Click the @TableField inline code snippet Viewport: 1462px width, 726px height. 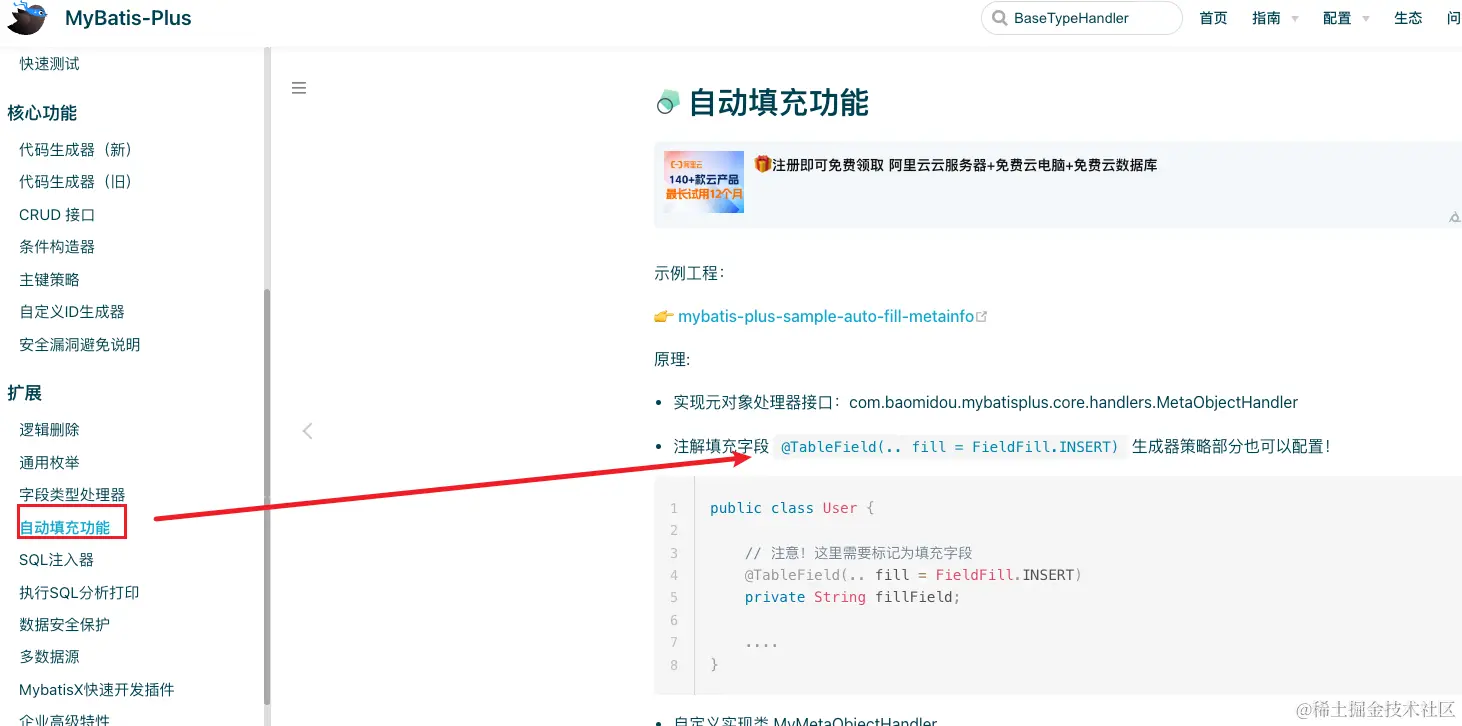coord(950,447)
